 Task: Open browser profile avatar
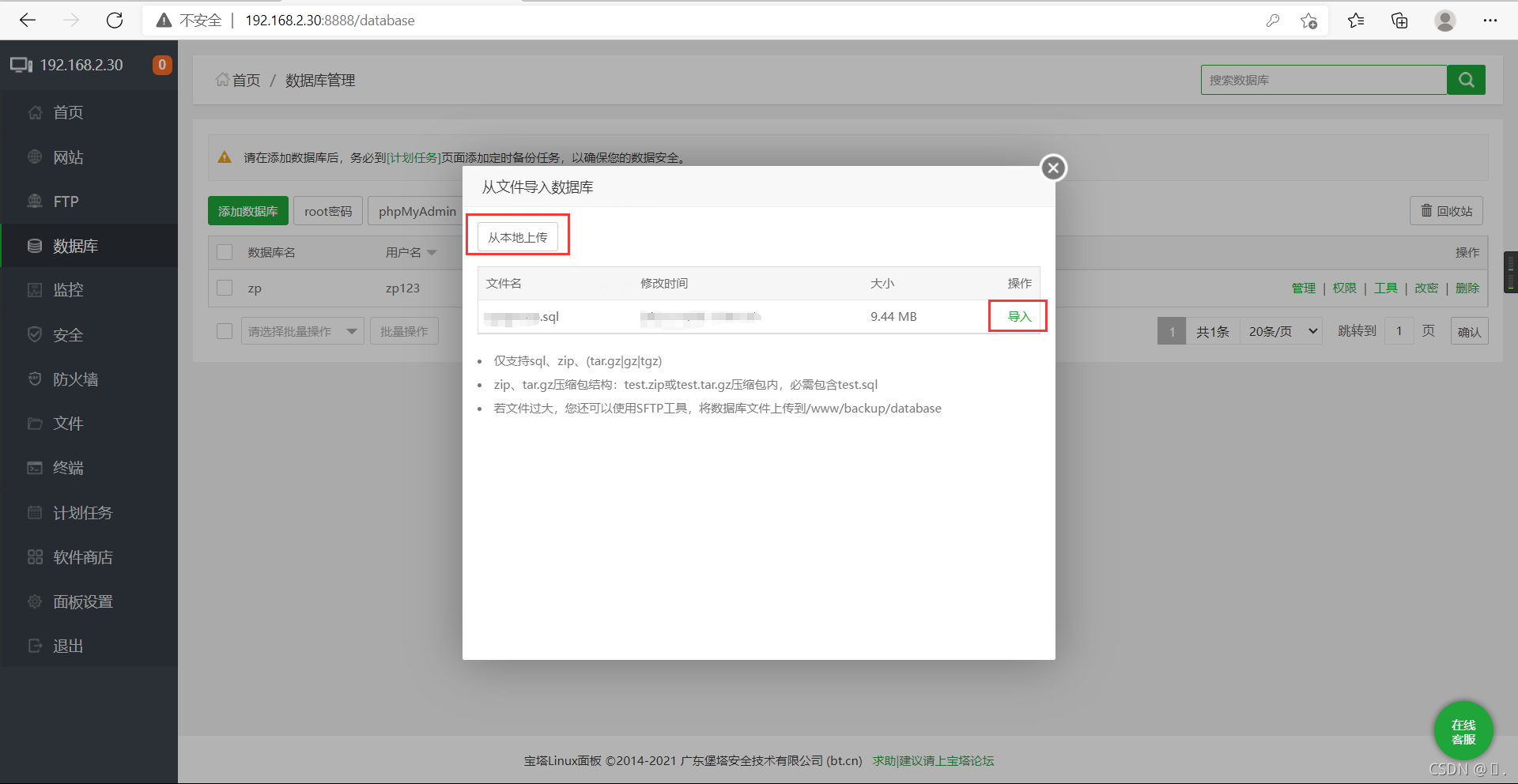tap(1445, 21)
